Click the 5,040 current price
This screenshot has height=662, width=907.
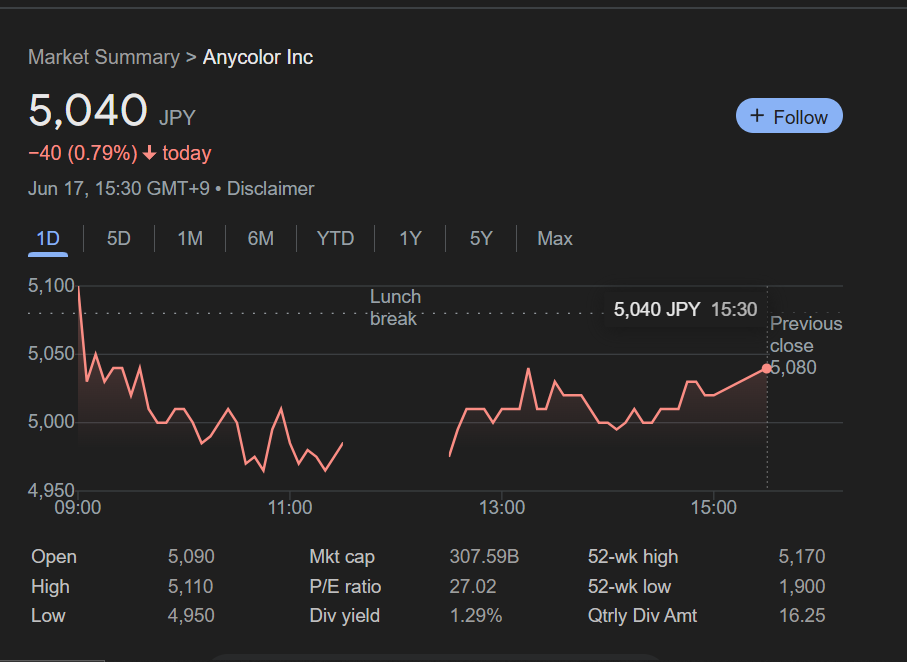click(88, 109)
